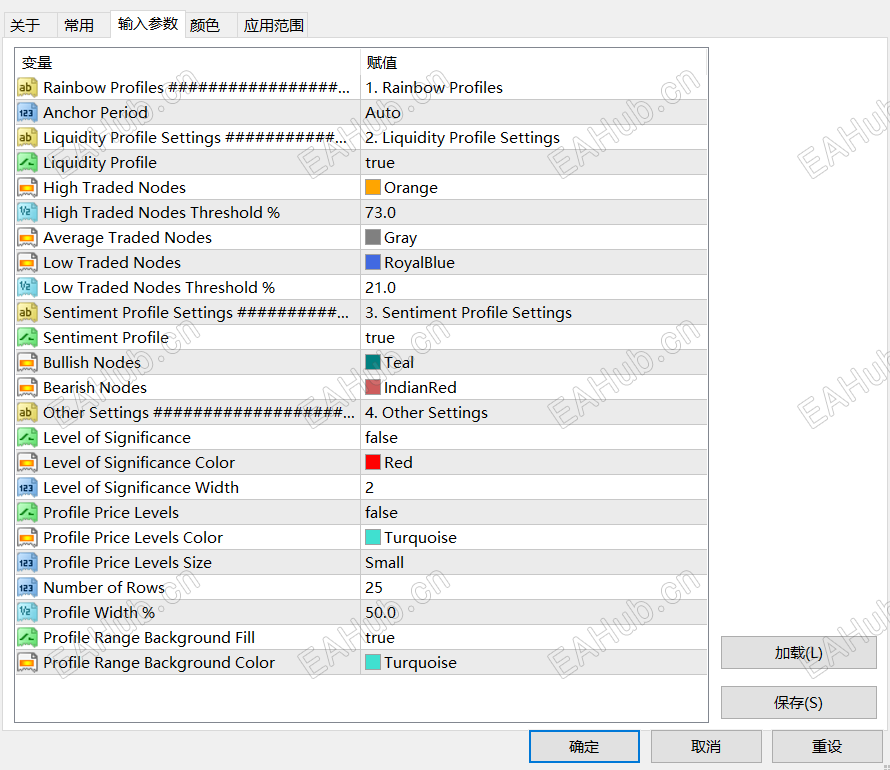Image resolution: width=890 pixels, height=770 pixels.
Task: Click the color icon beside Bullish Nodes
Action: click(27, 363)
